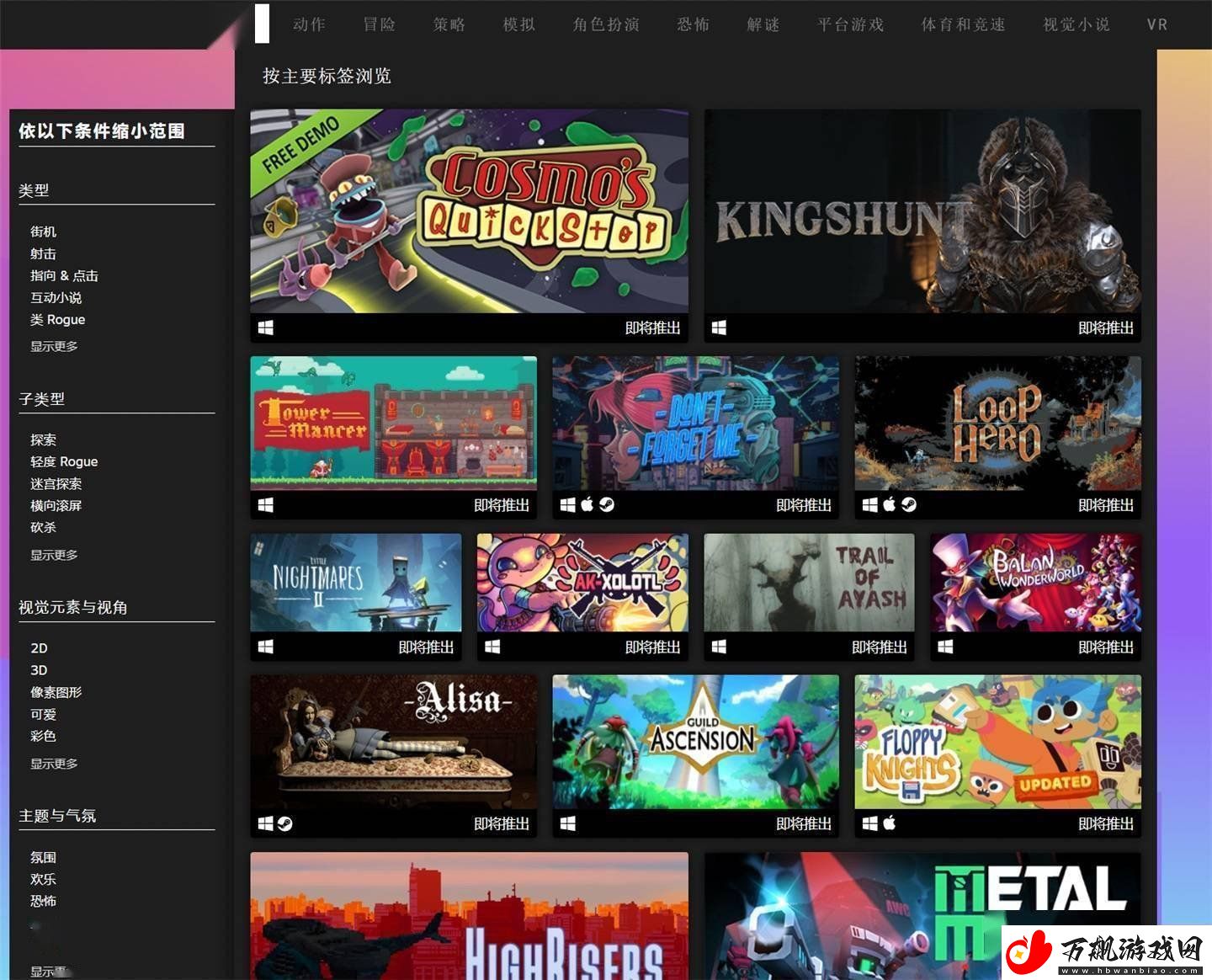This screenshot has height=980, width=1212.
Task: Click Windows icon under Floppy Knights
Action: (870, 823)
